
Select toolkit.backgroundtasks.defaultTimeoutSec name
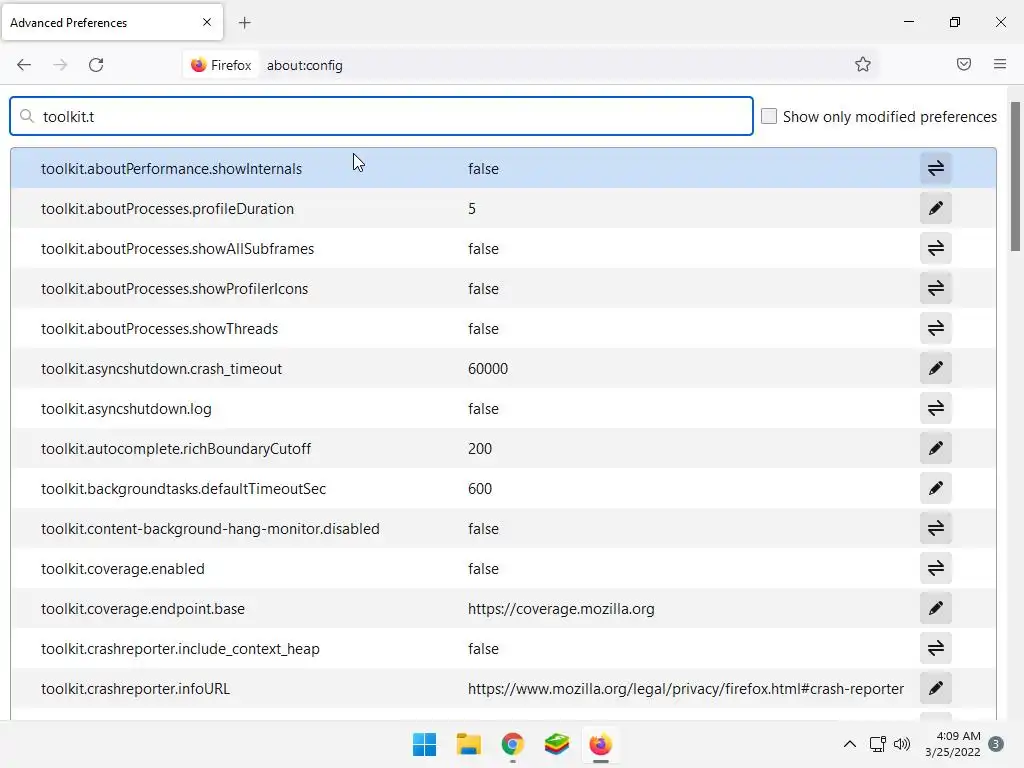pyautogui.click(x=183, y=488)
